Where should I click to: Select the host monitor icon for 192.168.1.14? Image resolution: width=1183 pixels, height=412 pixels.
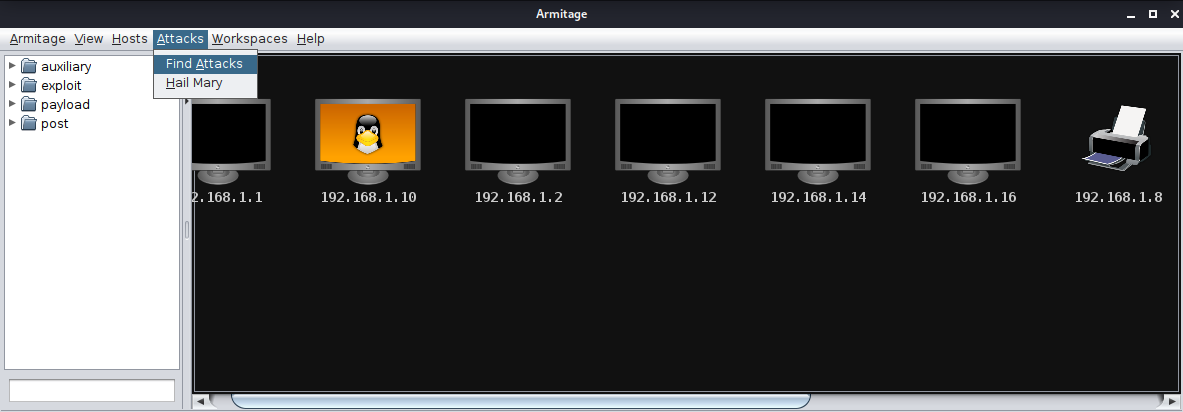tap(818, 141)
